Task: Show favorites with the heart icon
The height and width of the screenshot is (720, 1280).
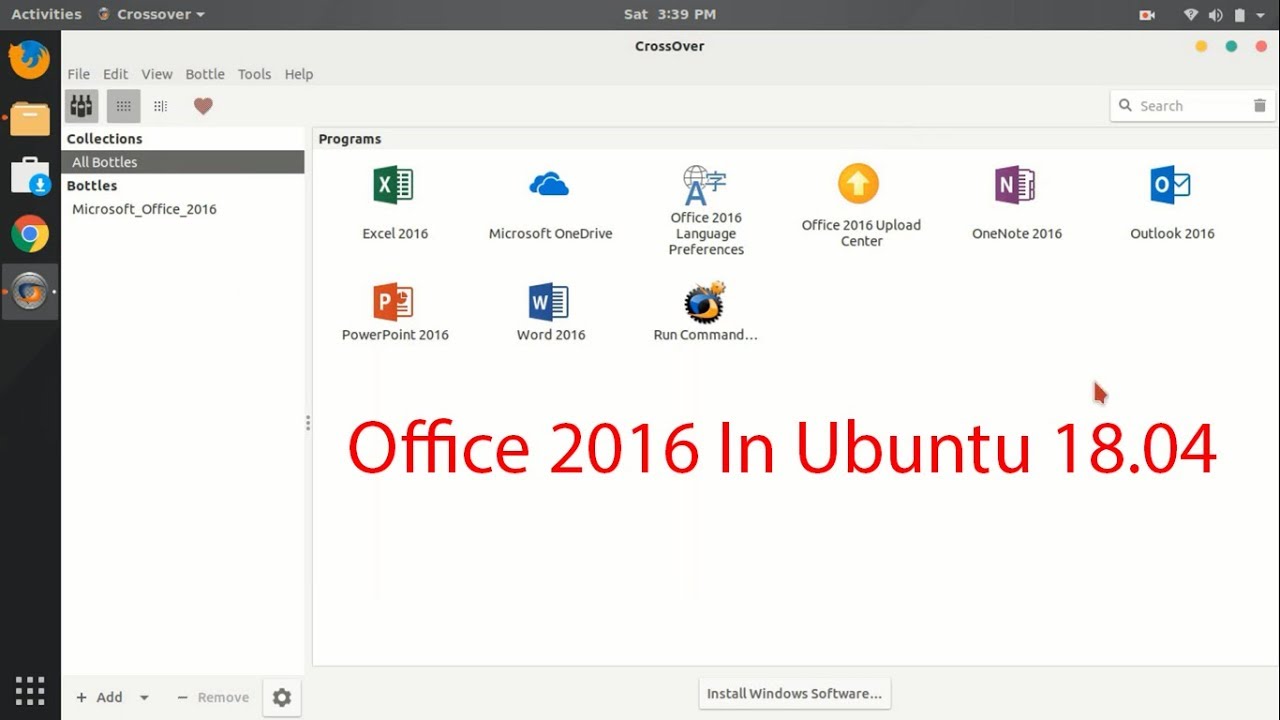Action: point(203,106)
